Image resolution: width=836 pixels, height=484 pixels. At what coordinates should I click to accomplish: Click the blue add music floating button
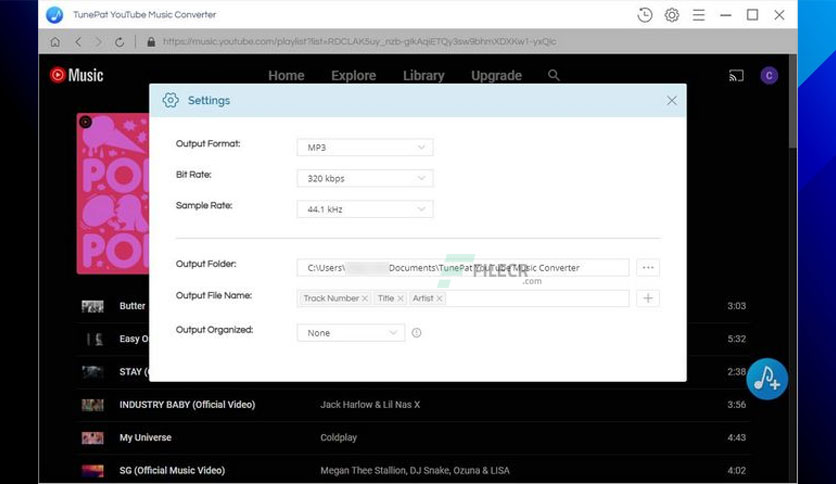click(767, 379)
